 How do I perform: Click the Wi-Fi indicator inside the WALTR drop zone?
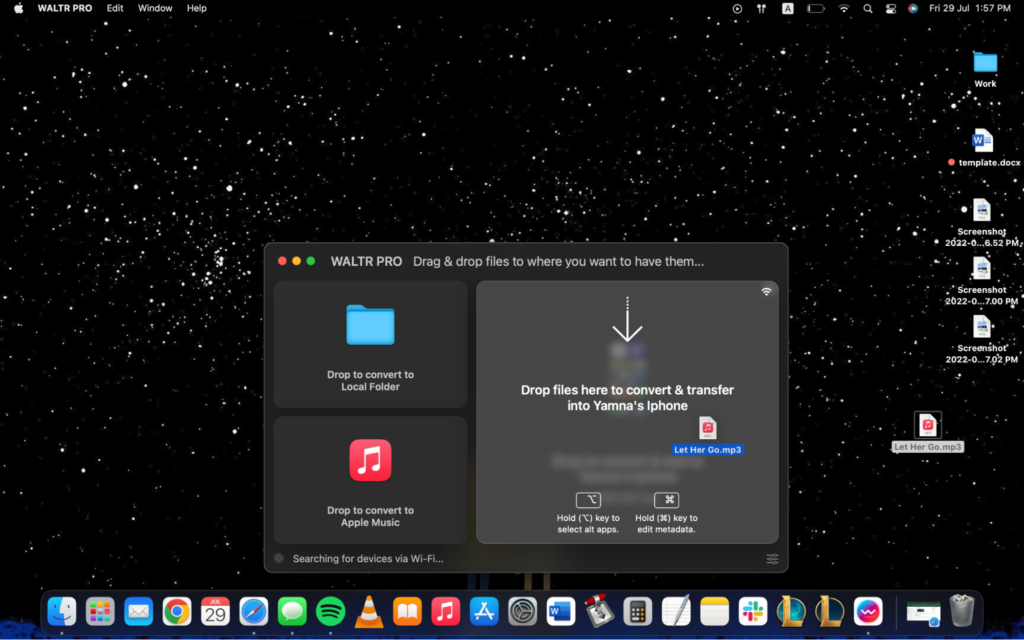click(x=766, y=291)
